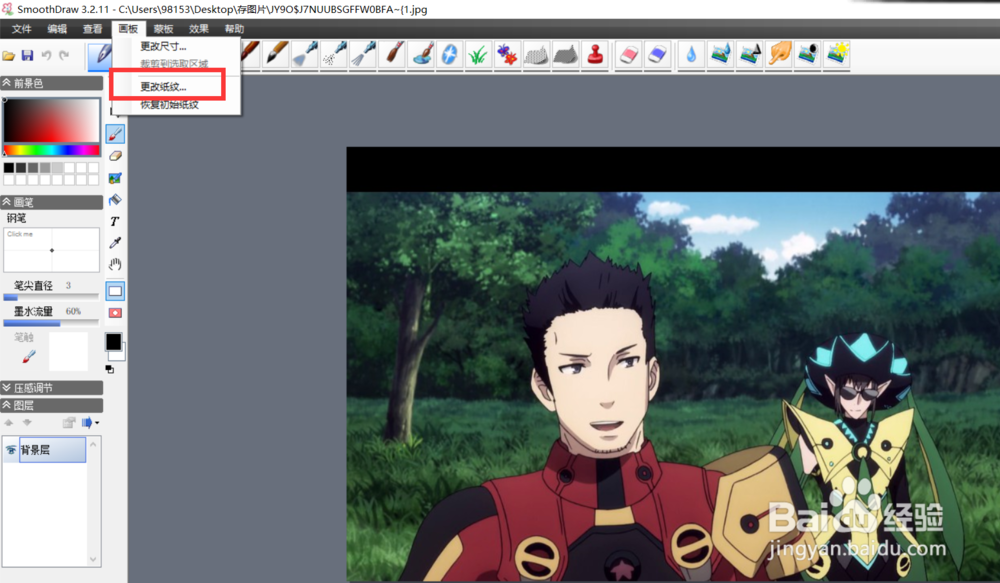Select the light dotted texture brush
Image resolution: width=1000 pixels, height=583 pixels.
click(536, 54)
